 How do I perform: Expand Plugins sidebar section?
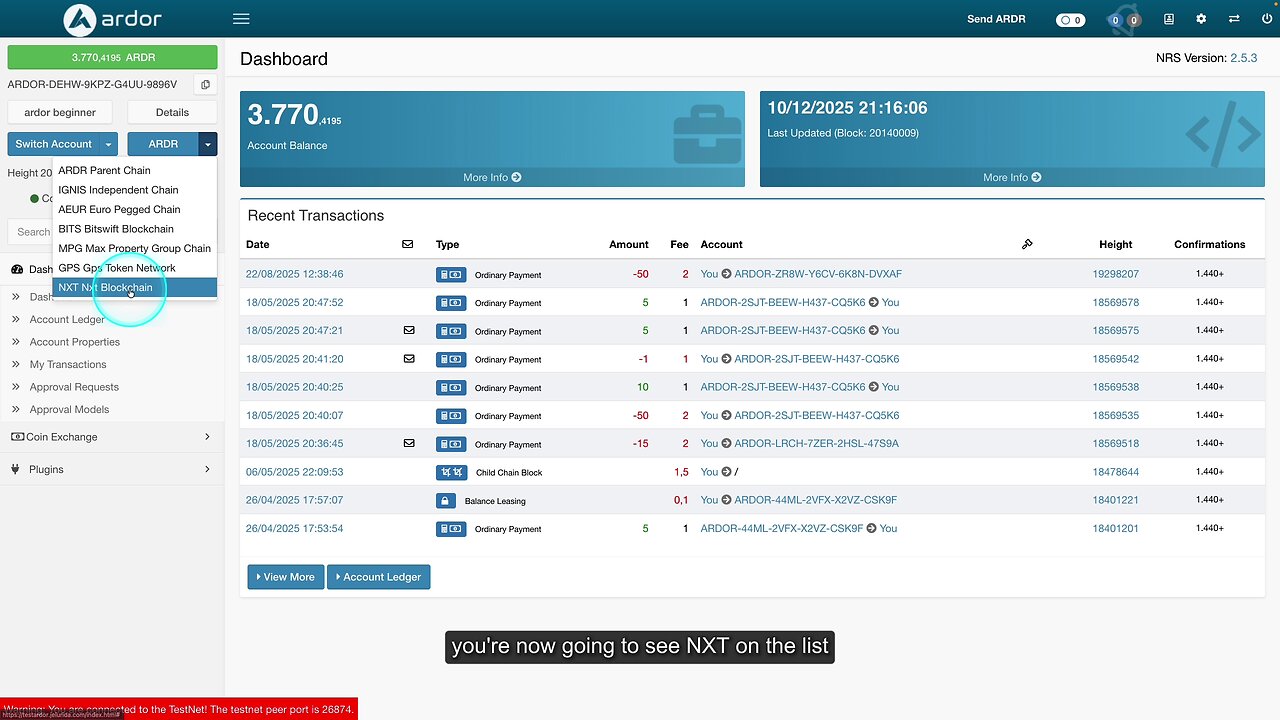point(111,469)
